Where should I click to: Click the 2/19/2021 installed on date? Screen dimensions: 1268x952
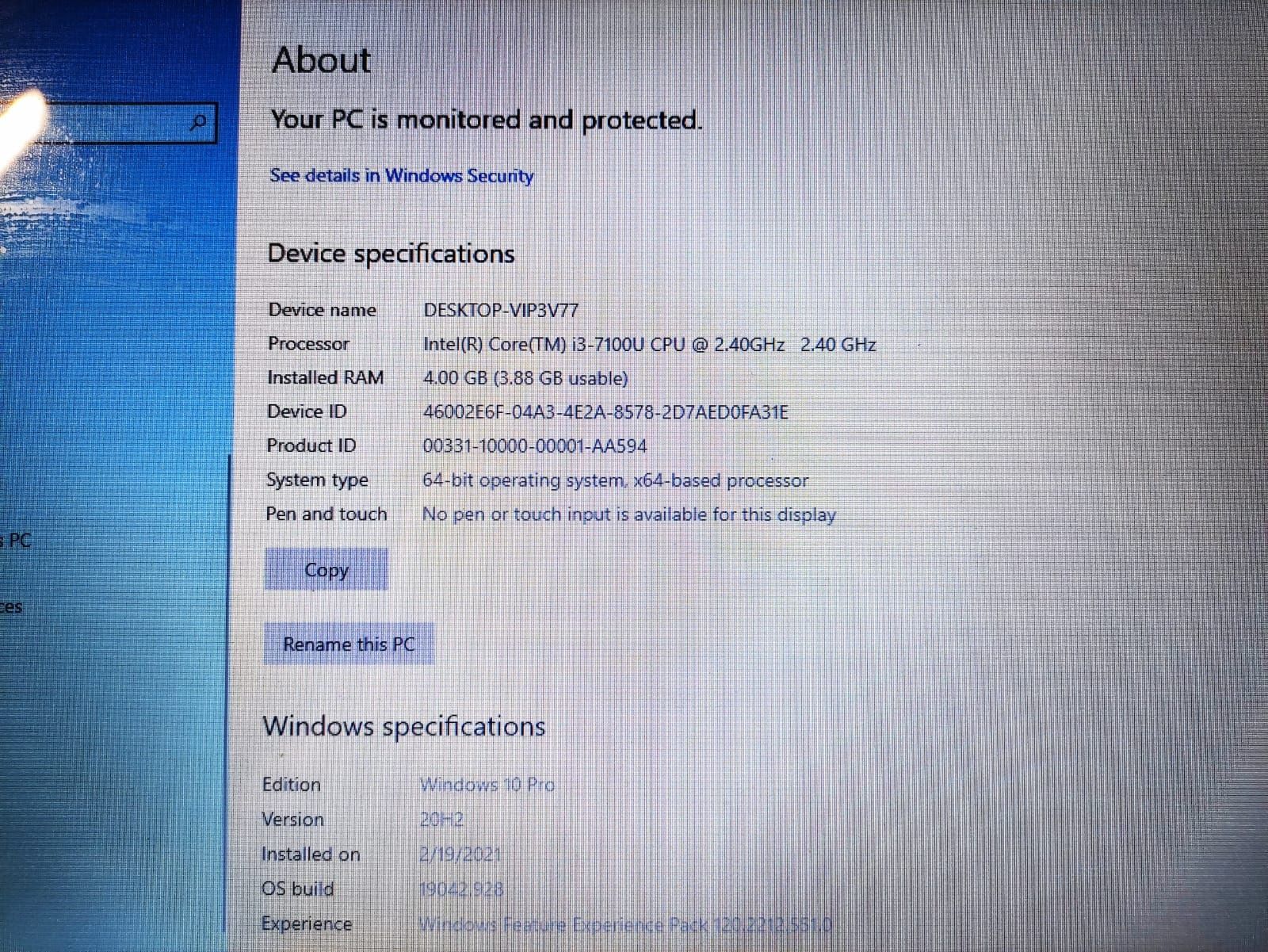pyautogui.click(x=460, y=855)
